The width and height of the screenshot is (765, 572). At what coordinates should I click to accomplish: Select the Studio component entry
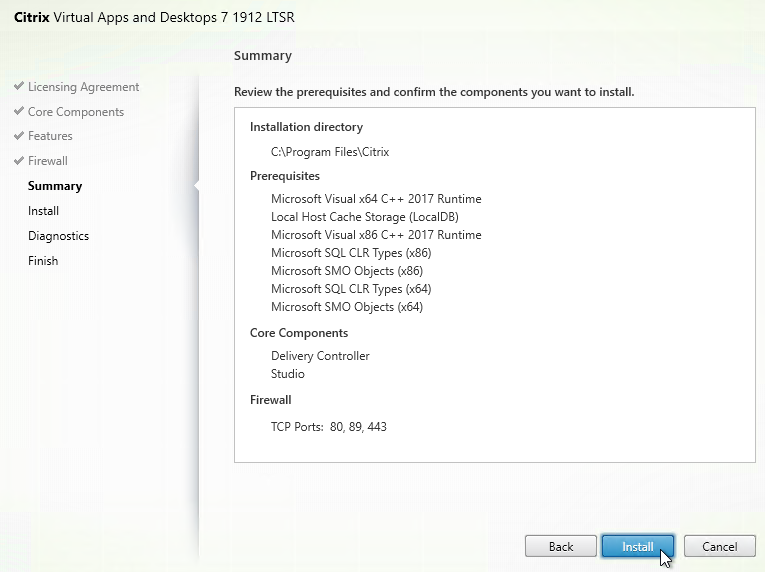click(287, 374)
